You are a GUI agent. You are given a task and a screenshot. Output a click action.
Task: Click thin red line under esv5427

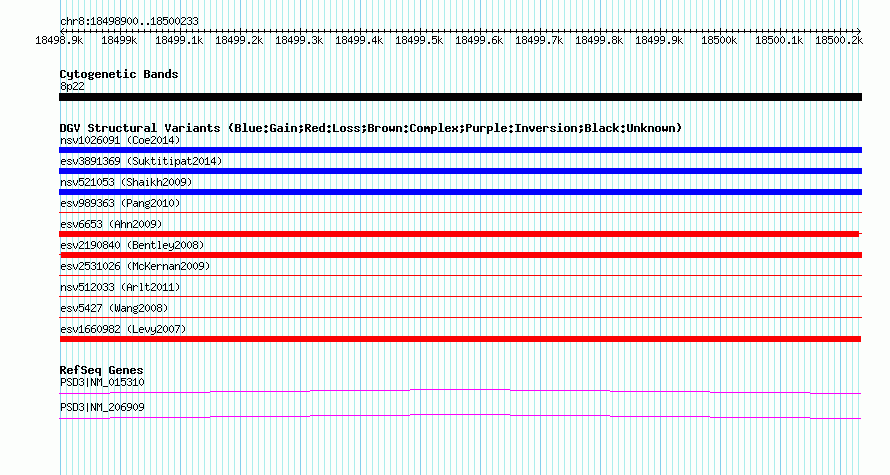[x=460, y=318]
